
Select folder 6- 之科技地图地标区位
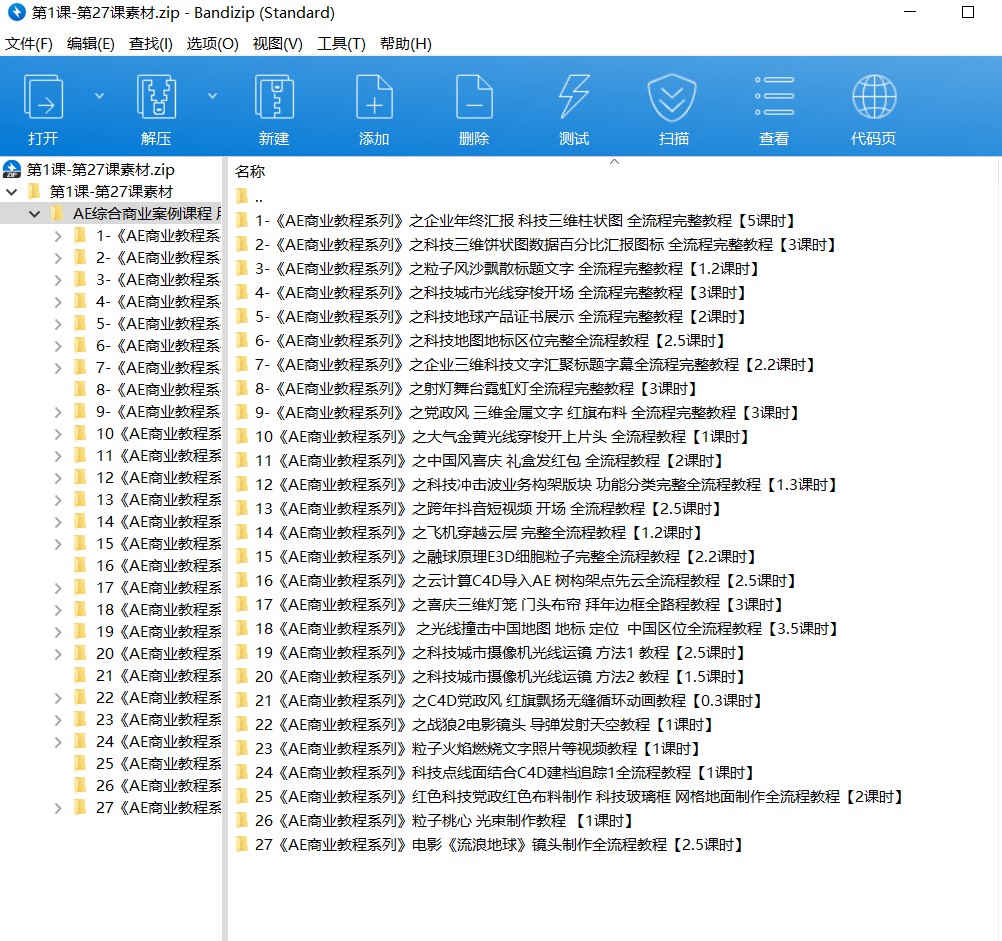coord(489,340)
